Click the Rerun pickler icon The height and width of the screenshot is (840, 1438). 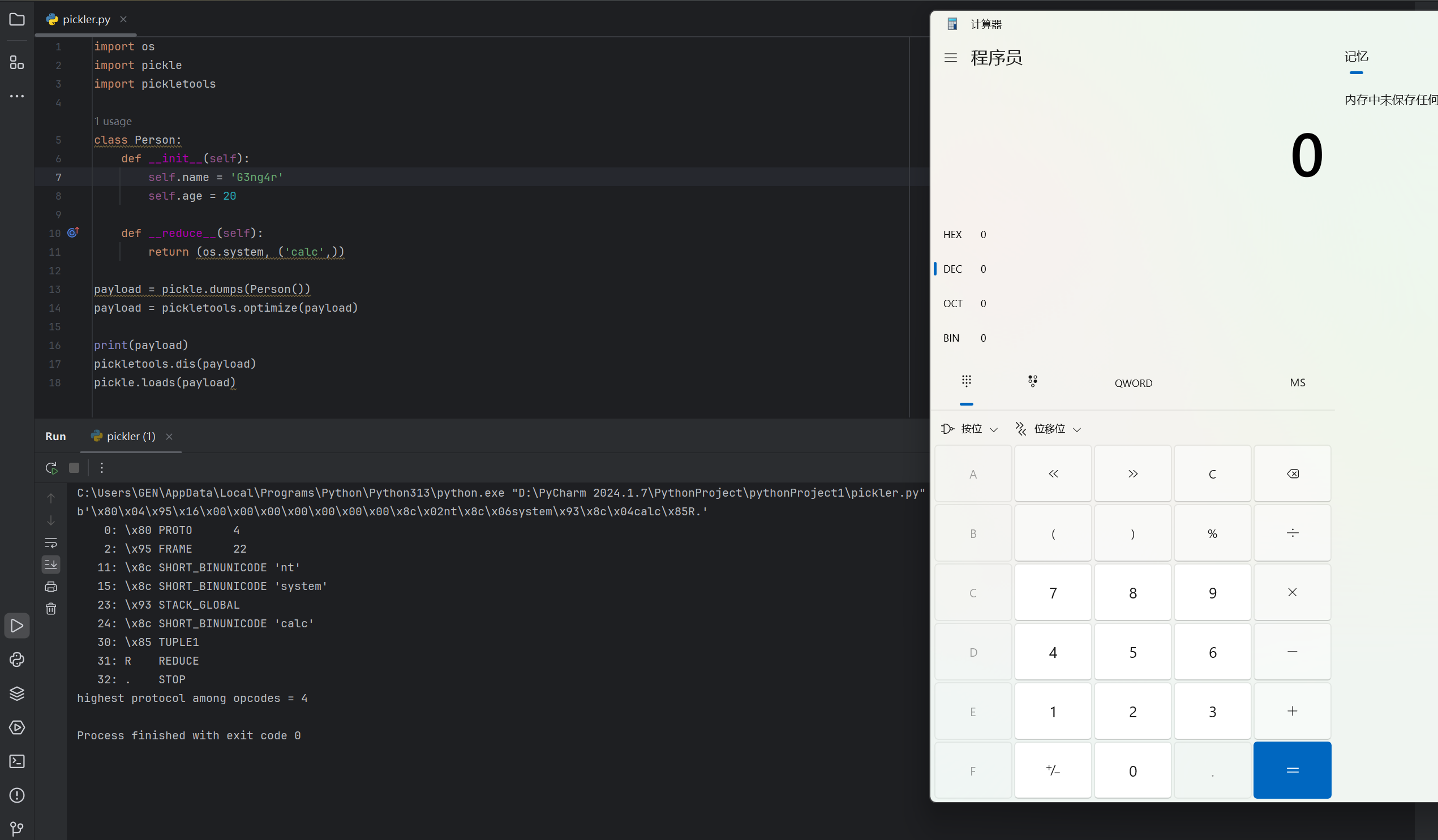coord(51,468)
